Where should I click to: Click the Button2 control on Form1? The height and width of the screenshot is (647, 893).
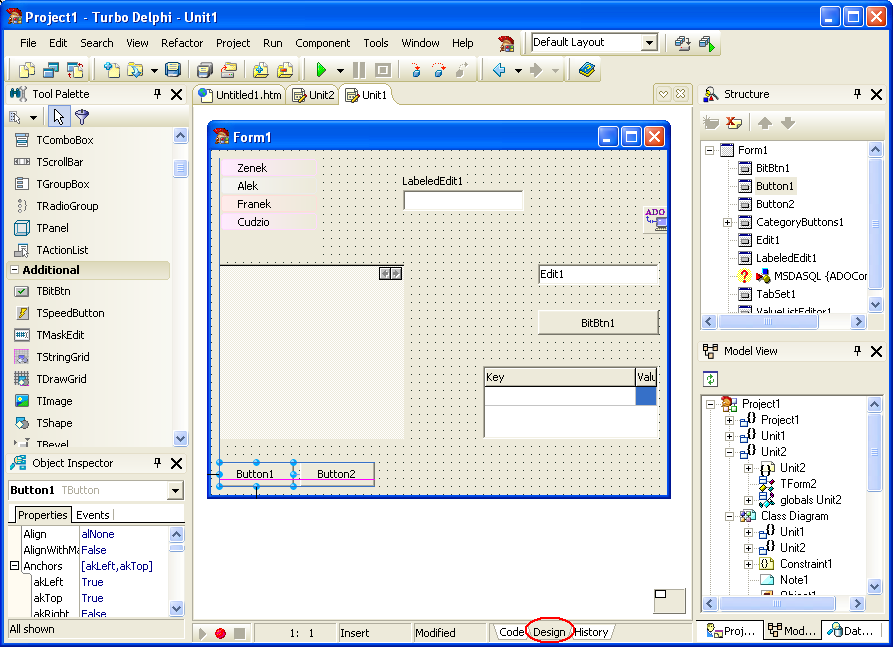click(336, 474)
